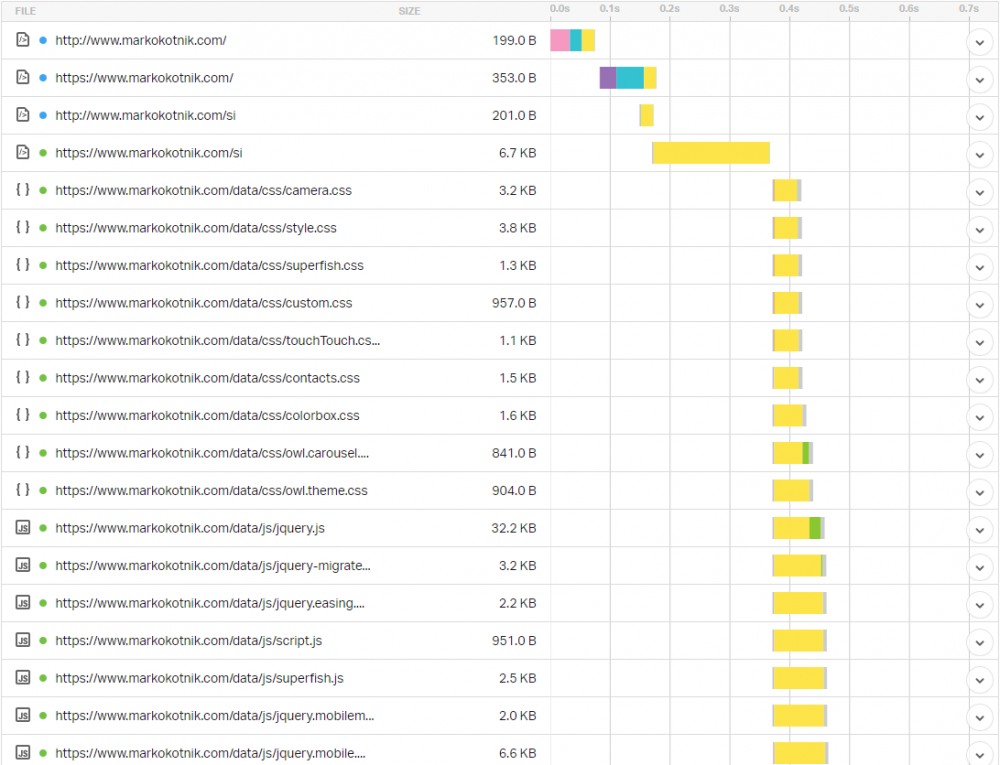Expand the jquery.js request row
1000x765 pixels.
[x=979, y=528]
